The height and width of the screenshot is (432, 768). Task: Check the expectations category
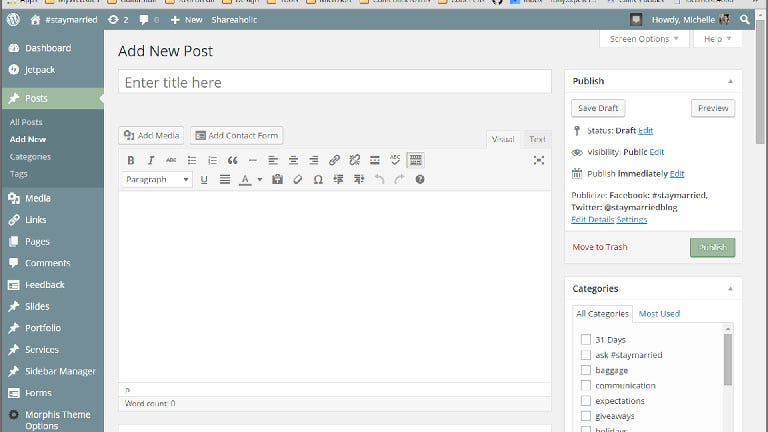click(x=586, y=400)
